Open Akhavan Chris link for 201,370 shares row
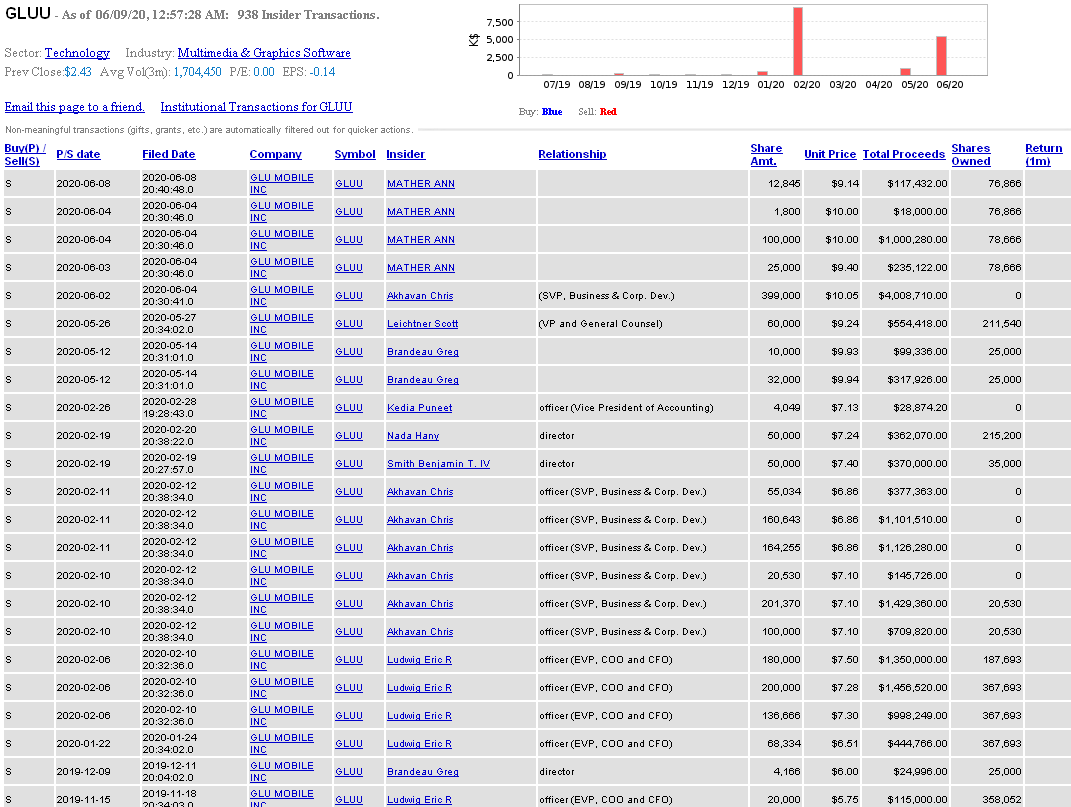This screenshot has width=1071, height=807. tap(420, 604)
